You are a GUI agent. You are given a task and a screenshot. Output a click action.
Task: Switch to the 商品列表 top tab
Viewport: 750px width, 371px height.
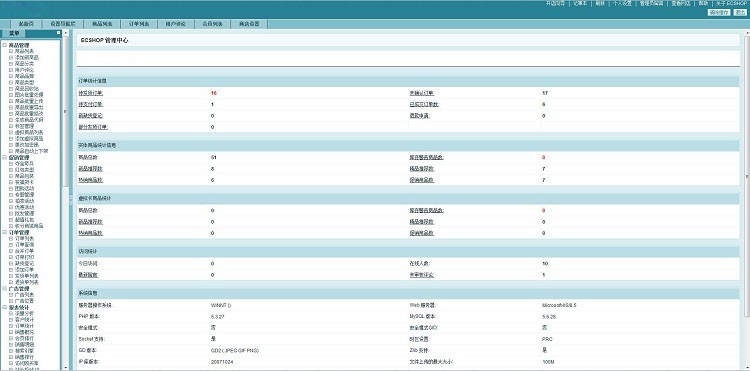(102, 24)
